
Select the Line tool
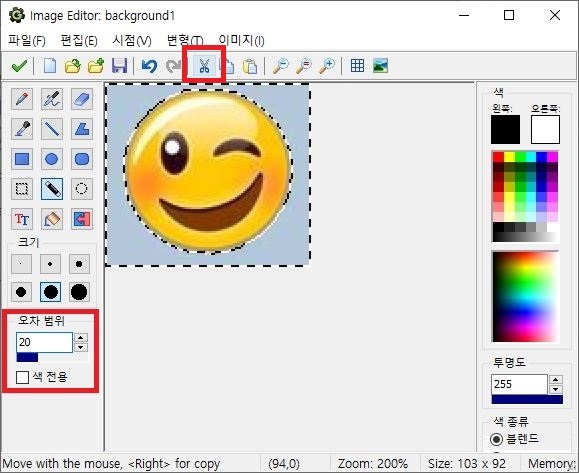point(52,129)
